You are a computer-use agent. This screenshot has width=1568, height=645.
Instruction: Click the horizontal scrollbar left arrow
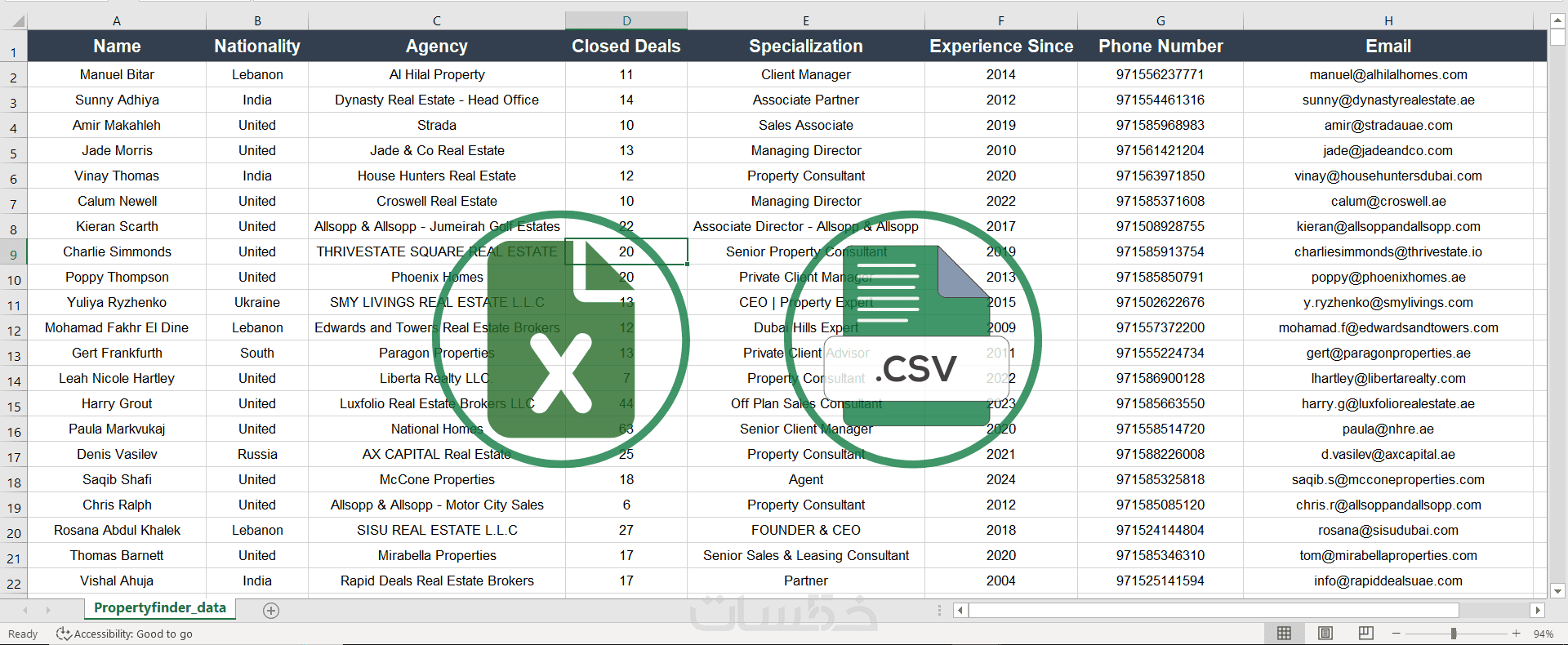coord(960,610)
